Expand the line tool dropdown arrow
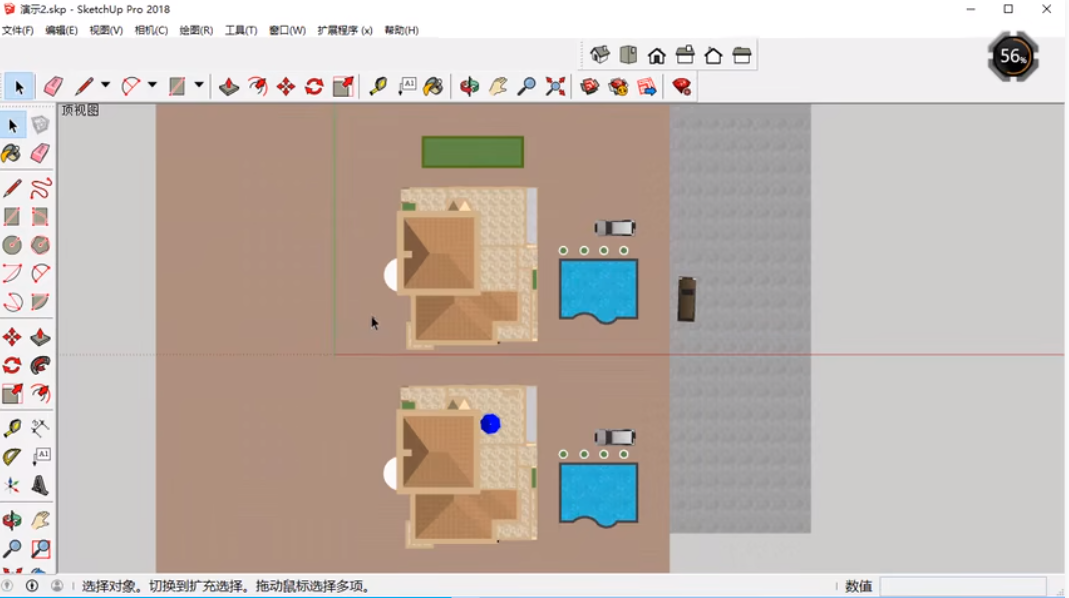Screen dimensions: 1069x598 105,86
